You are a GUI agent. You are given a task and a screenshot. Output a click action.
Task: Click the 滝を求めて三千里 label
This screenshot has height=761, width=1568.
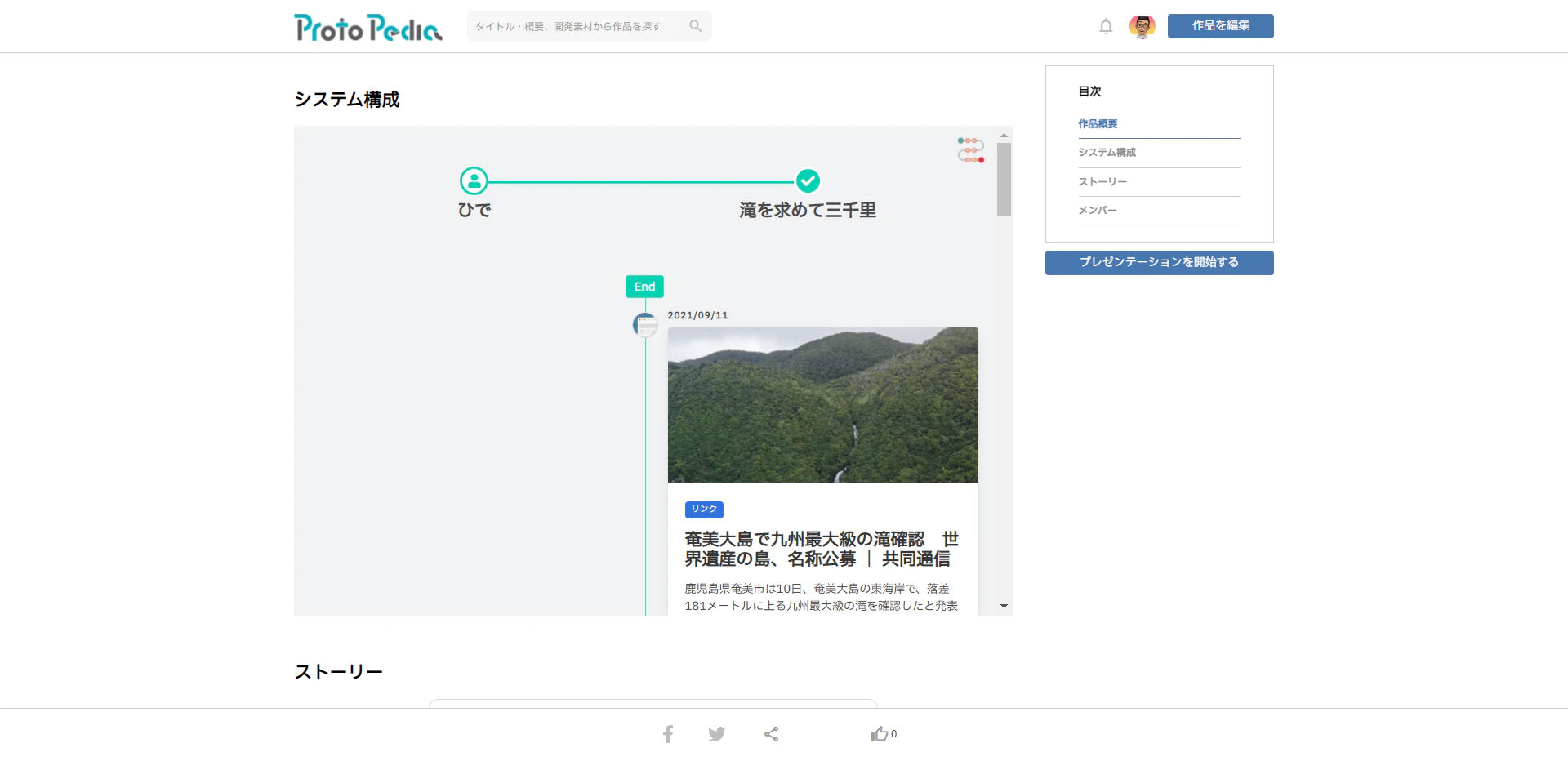[808, 211]
